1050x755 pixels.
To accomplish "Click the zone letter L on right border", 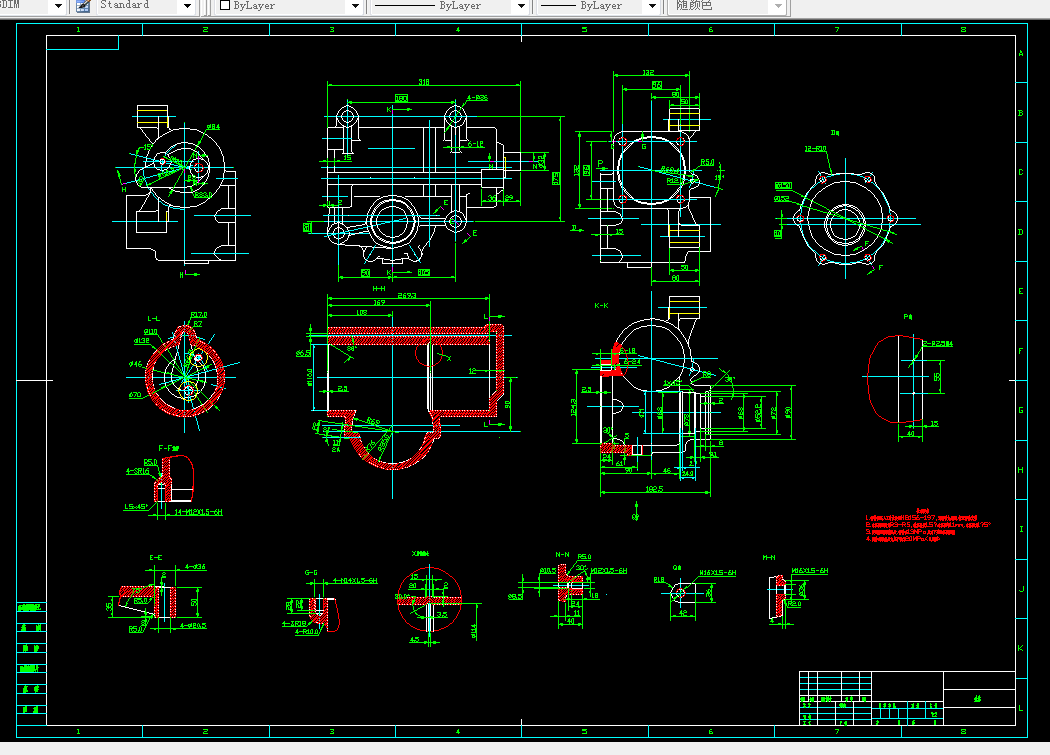I will point(1021,708).
